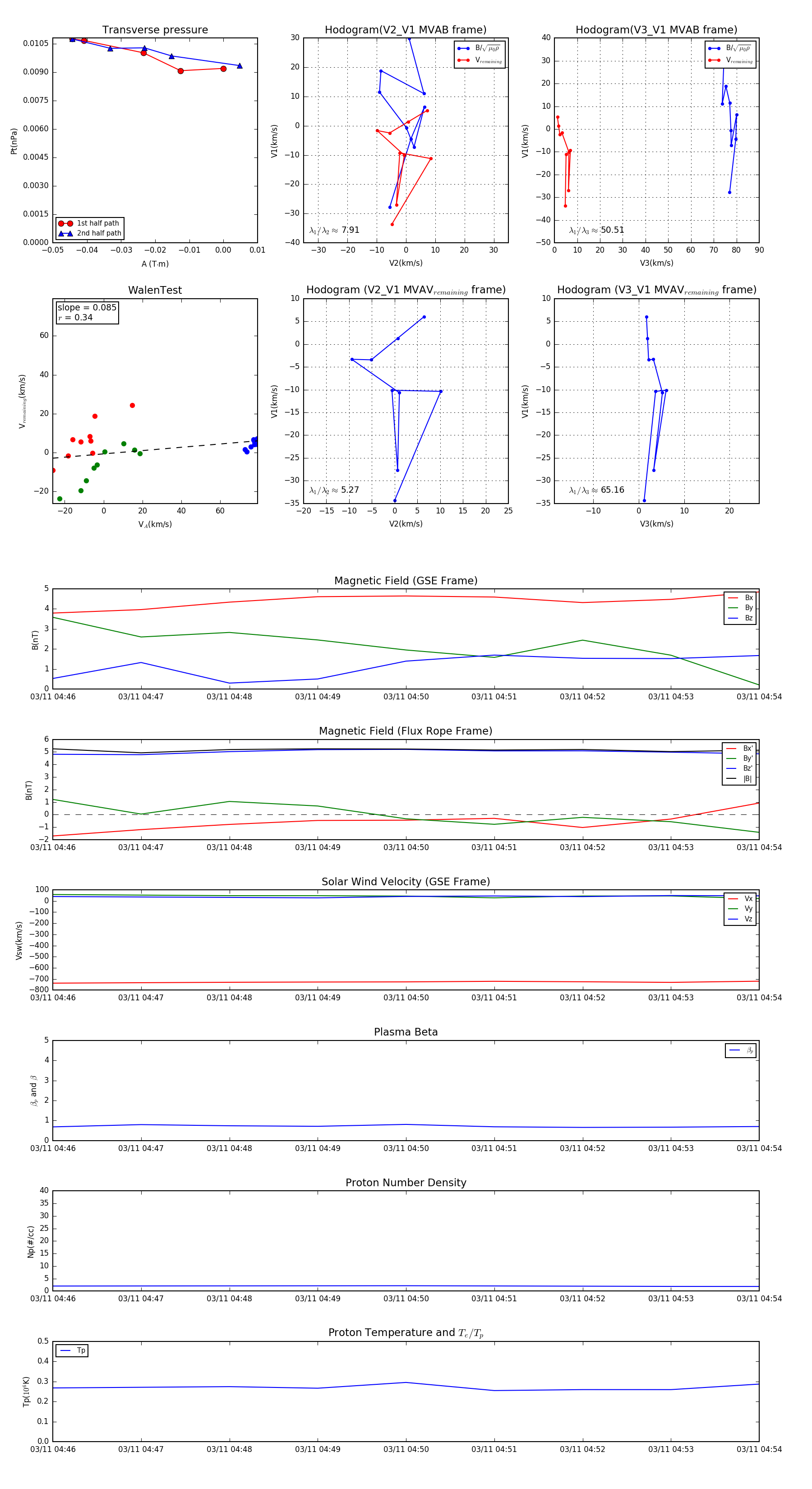The width and height of the screenshot is (812, 1489).
Task: Click the 'Vx' legend entry
Action: 741,899
